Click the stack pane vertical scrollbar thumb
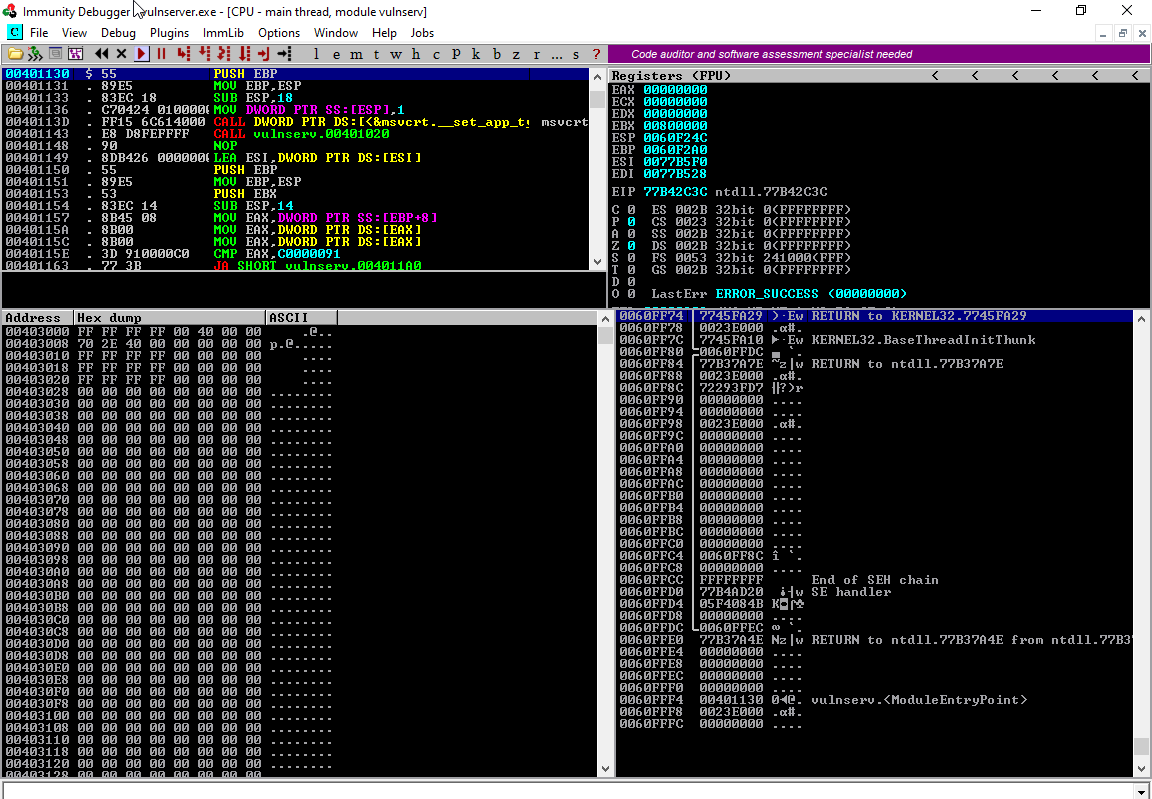 pos(1141,747)
